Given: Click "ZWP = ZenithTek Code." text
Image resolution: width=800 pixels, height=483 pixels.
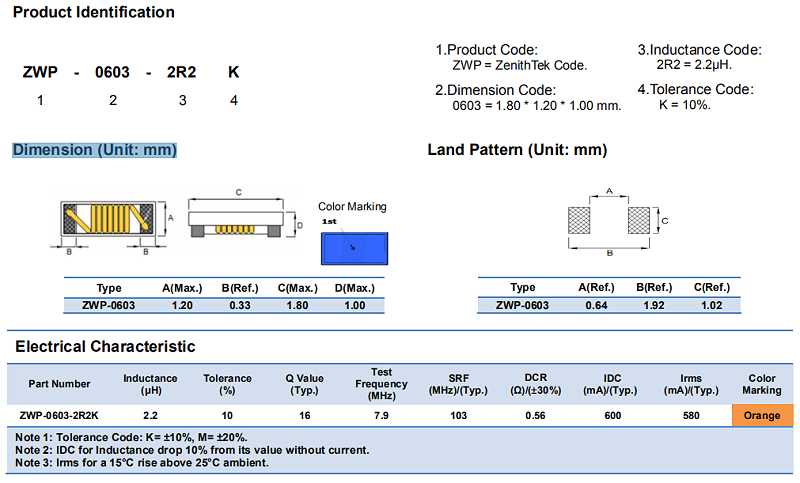Looking at the screenshot, I should pos(520,65).
